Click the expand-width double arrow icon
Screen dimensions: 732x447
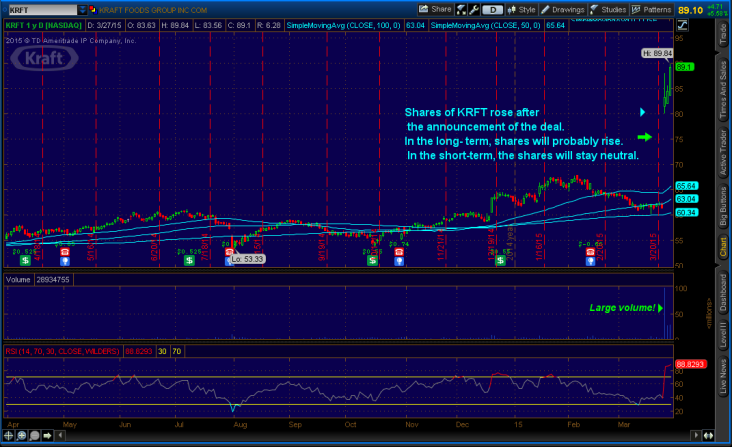[x=708, y=435]
